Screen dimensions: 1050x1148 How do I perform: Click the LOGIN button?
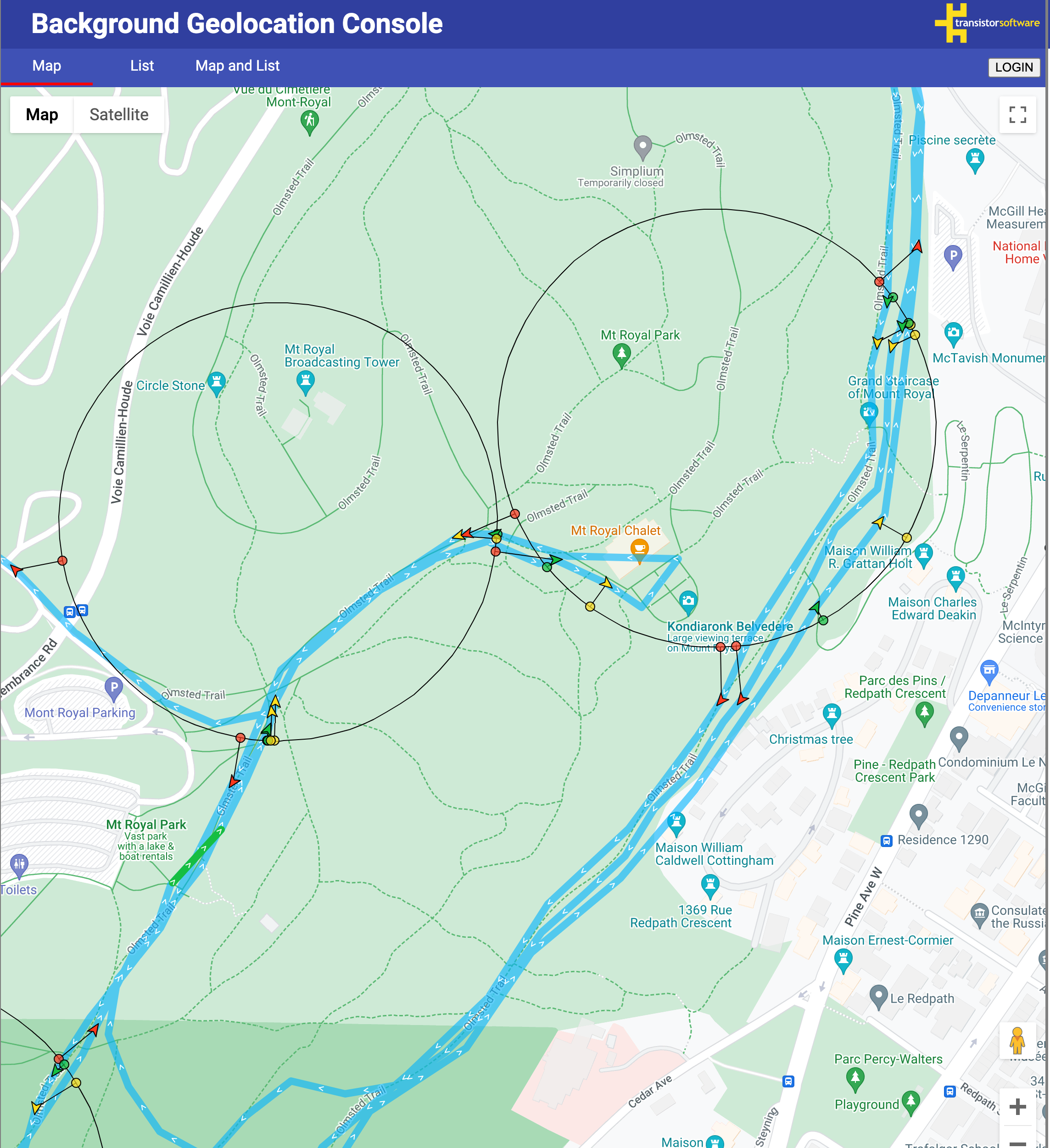point(1014,67)
